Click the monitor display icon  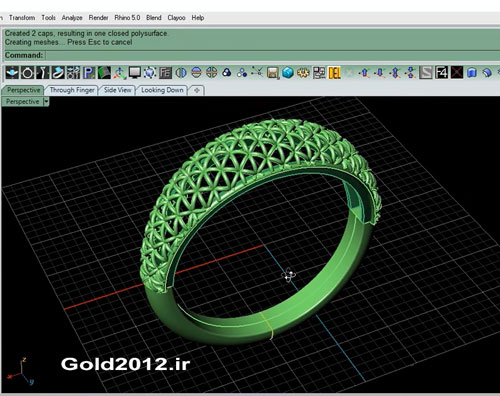point(135,73)
